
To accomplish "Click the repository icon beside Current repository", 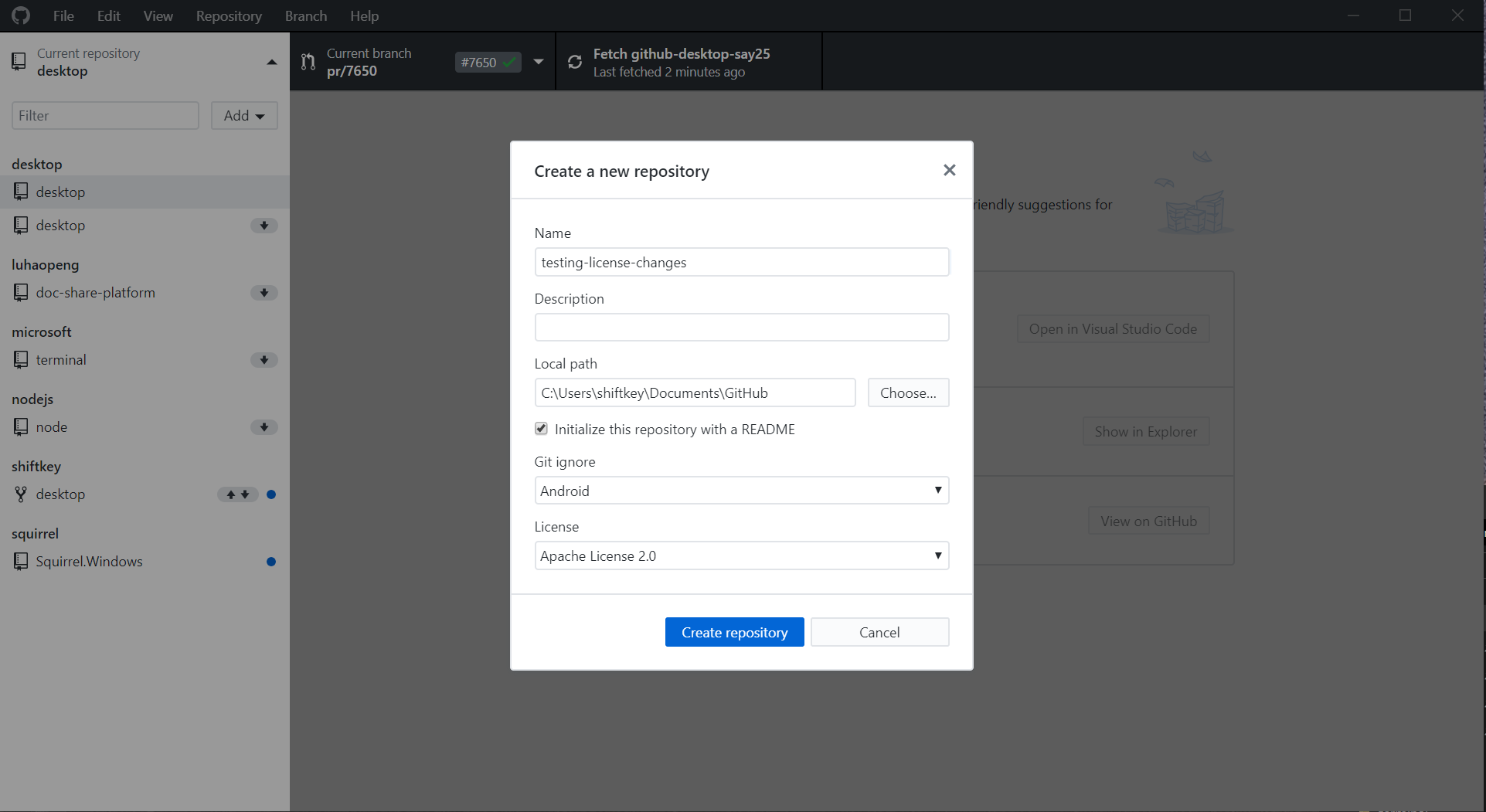I will [x=19, y=61].
